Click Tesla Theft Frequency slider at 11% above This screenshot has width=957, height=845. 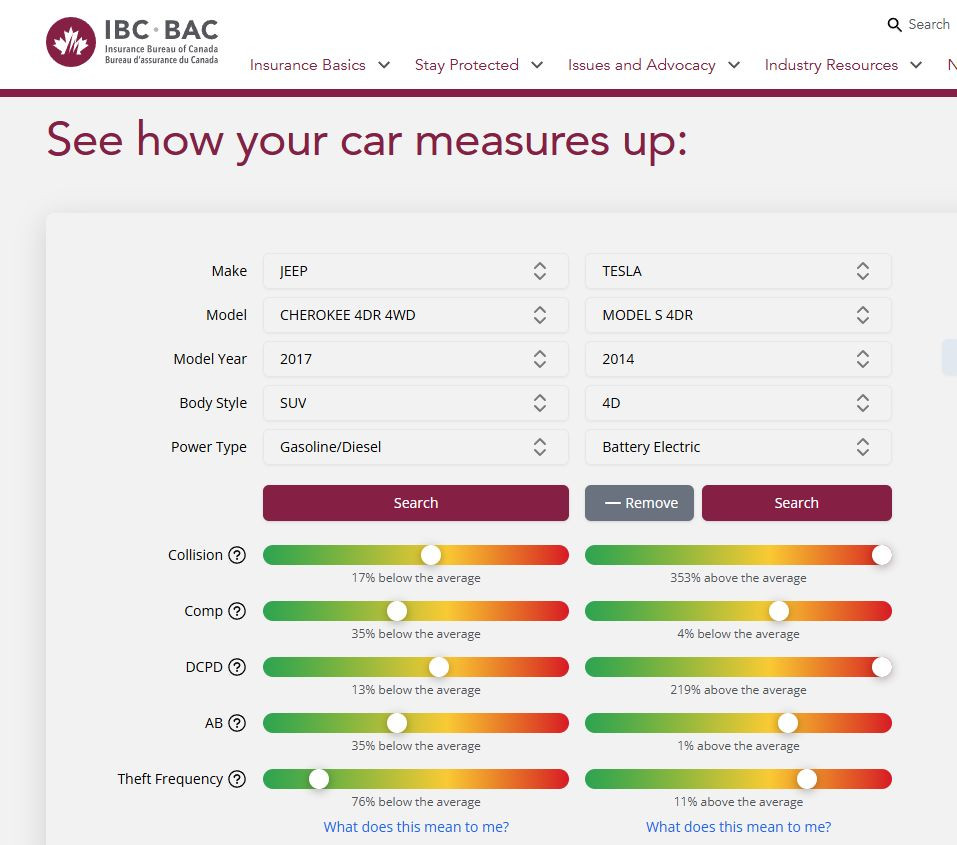[807, 779]
